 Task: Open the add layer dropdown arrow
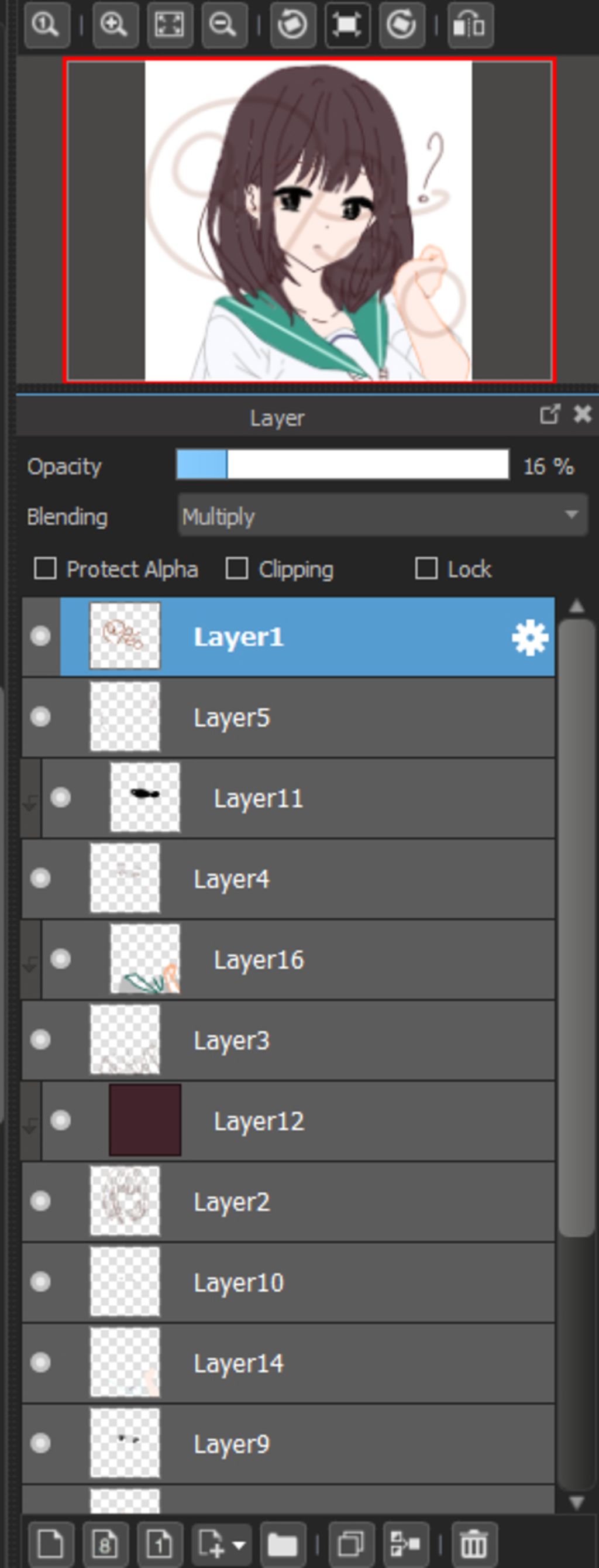239,1545
